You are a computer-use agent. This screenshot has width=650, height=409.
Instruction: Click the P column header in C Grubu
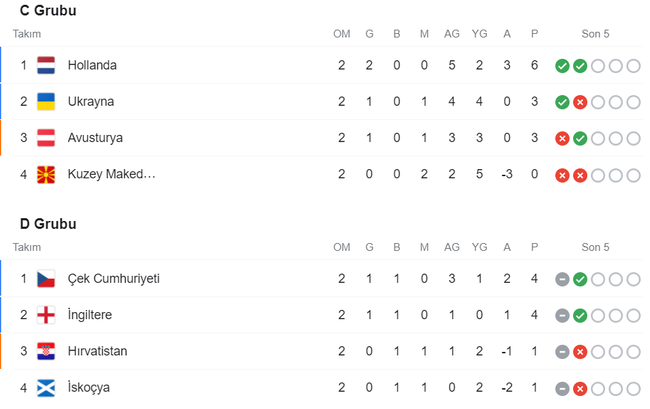[x=534, y=34]
